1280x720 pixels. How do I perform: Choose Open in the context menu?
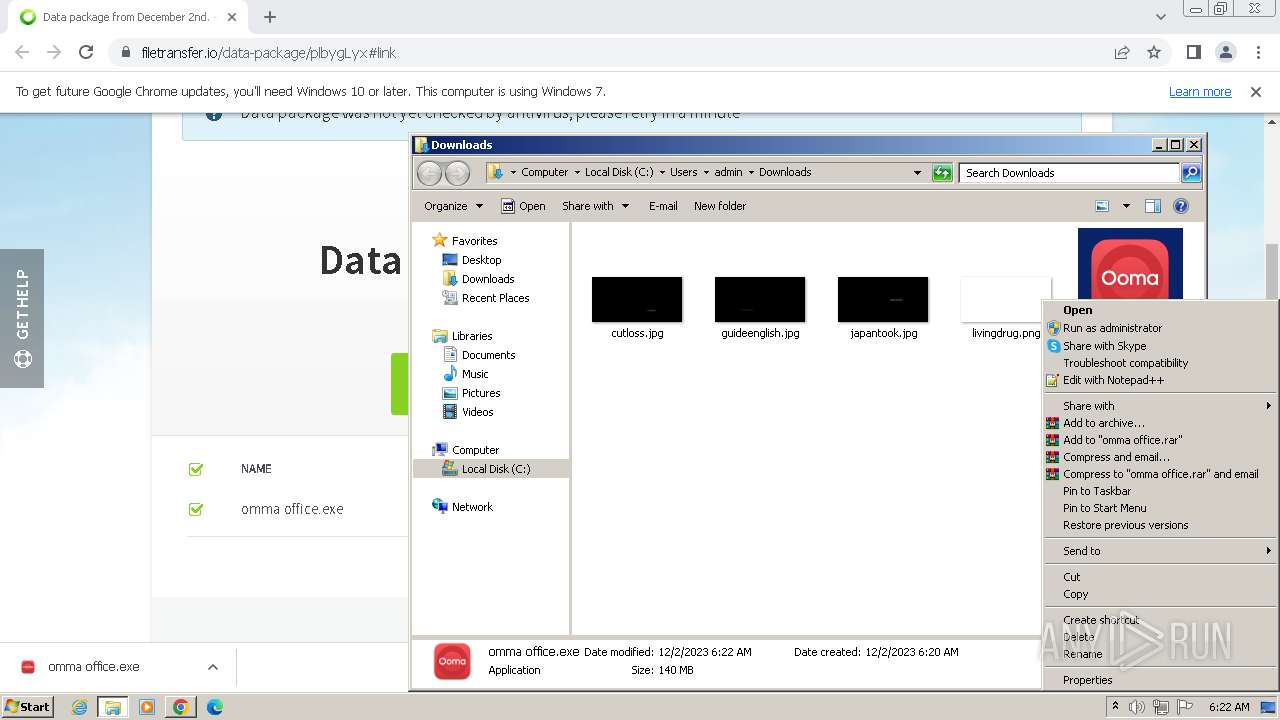point(1160,310)
